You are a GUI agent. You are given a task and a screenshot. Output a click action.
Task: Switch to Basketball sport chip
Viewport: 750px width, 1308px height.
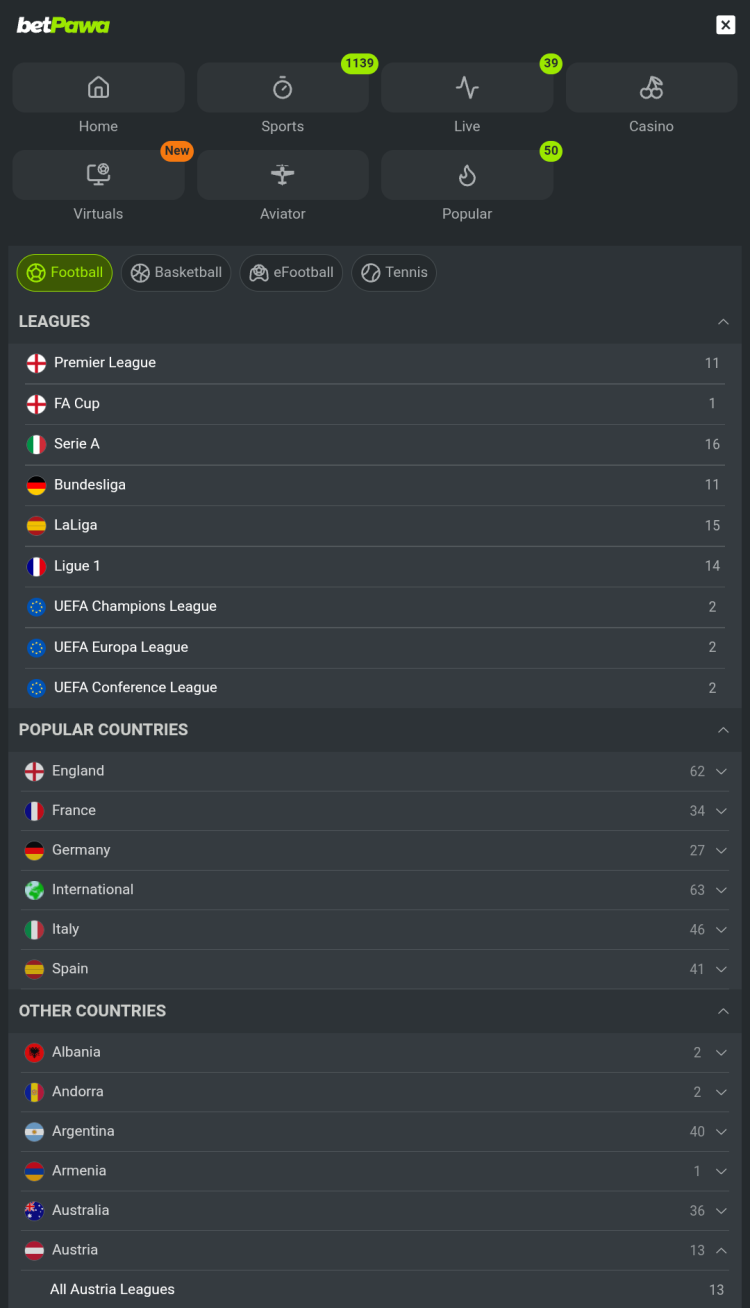[x=176, y=273]
